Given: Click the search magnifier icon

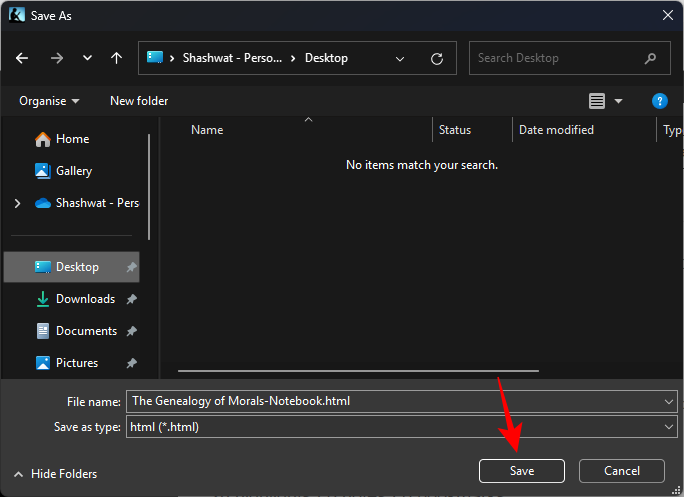Looking at the screenshot, I should [x=651, y=58].
